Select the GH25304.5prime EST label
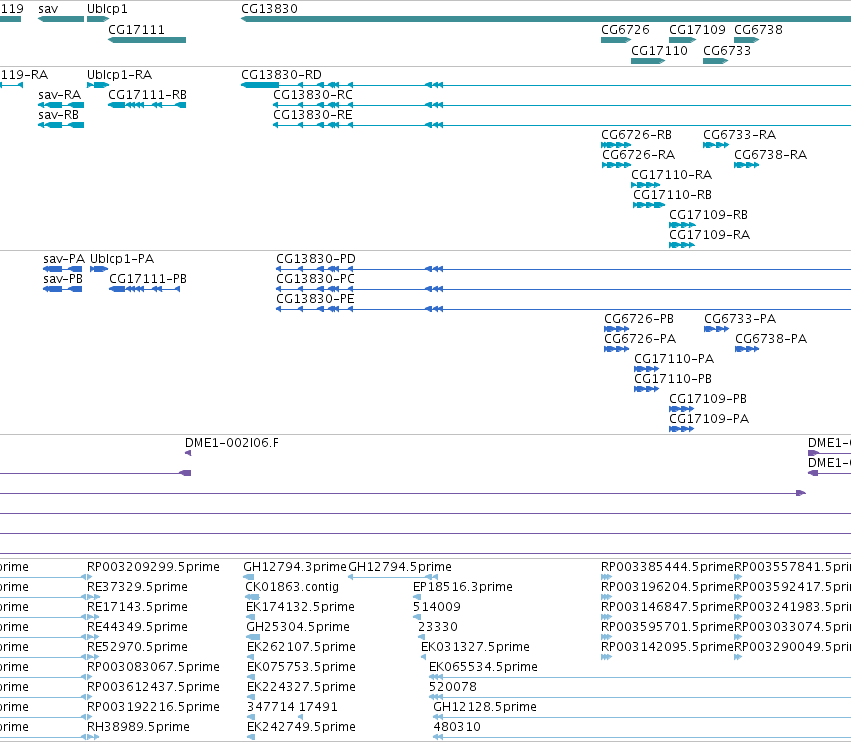Viewport: 851px width, 742px height. (x=298, y=627)
